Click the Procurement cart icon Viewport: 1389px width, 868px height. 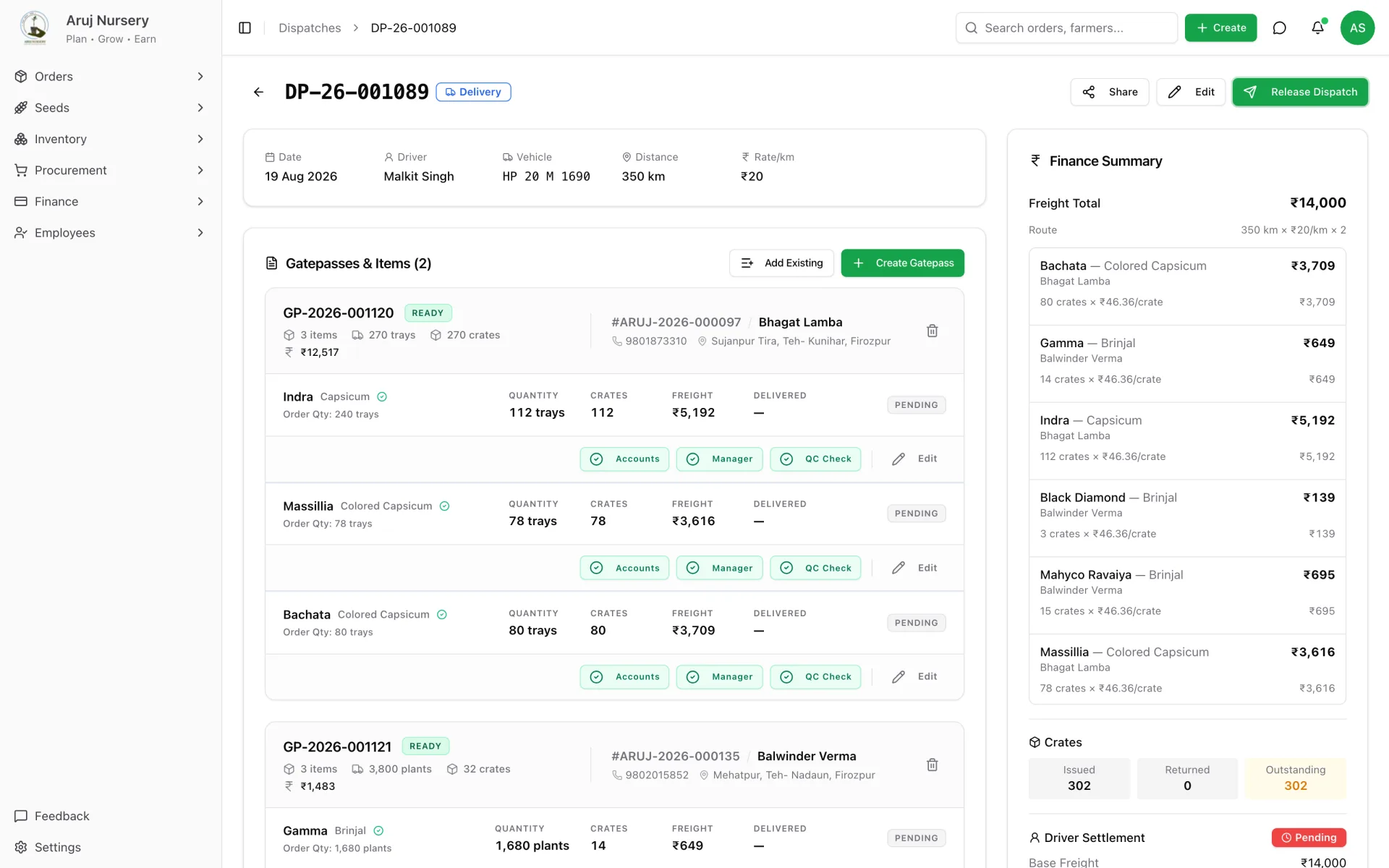pos(21,170)
